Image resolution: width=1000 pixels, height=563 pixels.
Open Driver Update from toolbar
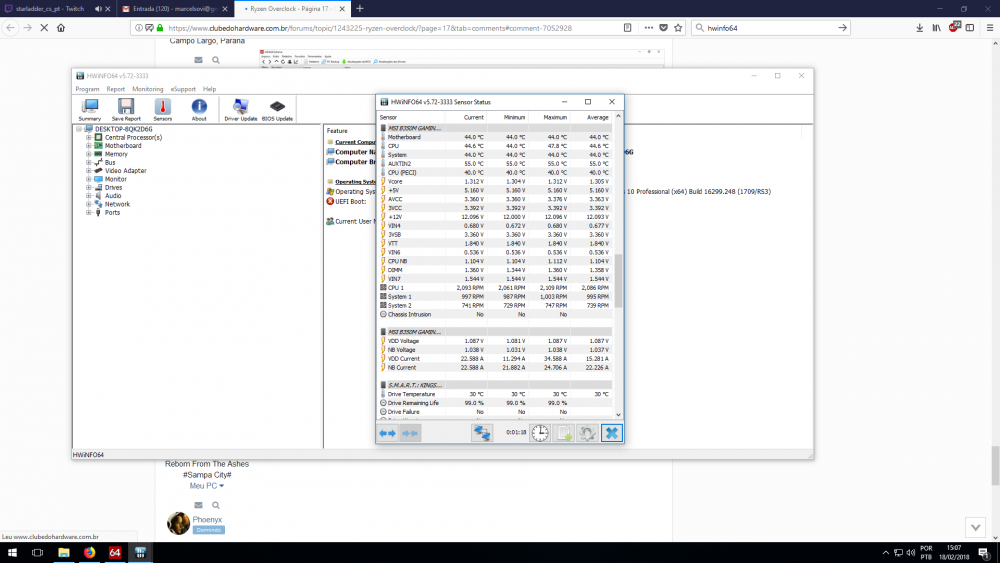tap(240, 108)
